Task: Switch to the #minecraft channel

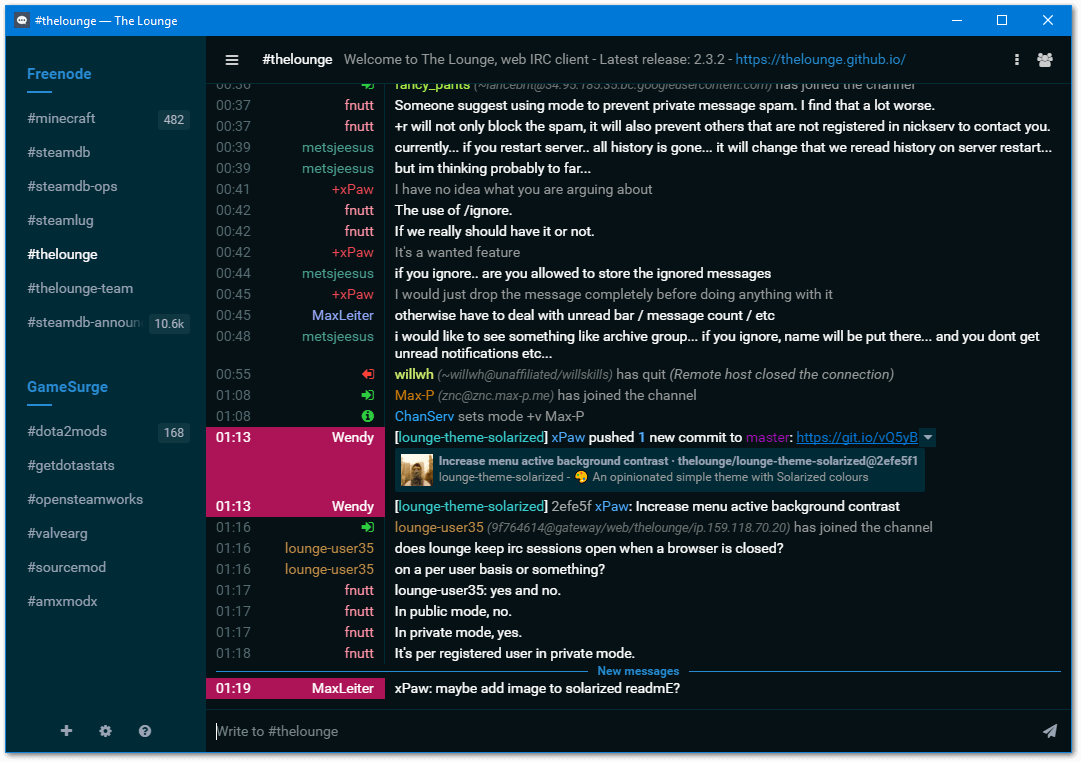Action: 62,118
